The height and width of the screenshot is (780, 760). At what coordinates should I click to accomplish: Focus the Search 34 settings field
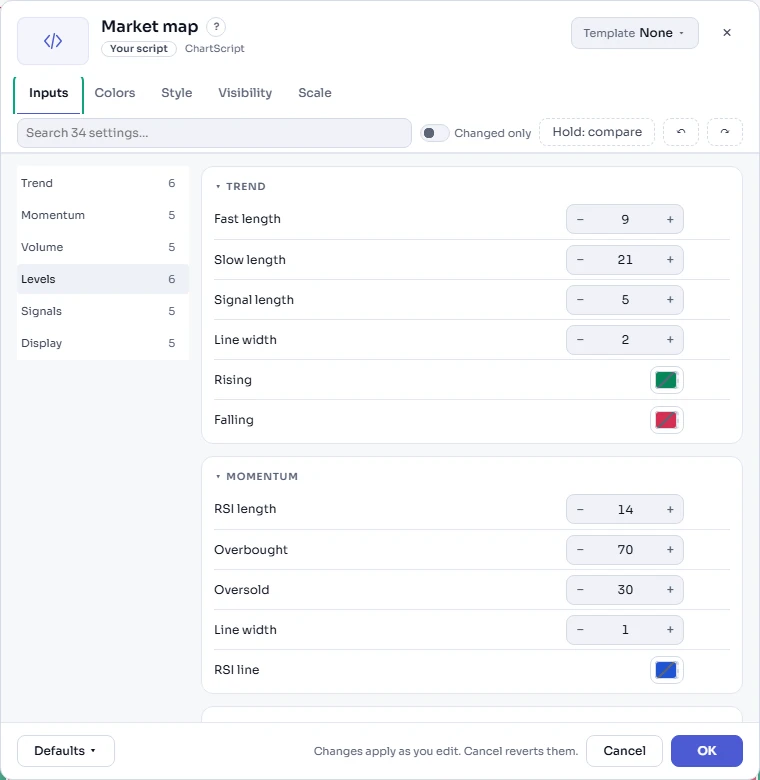coord(214,133)
